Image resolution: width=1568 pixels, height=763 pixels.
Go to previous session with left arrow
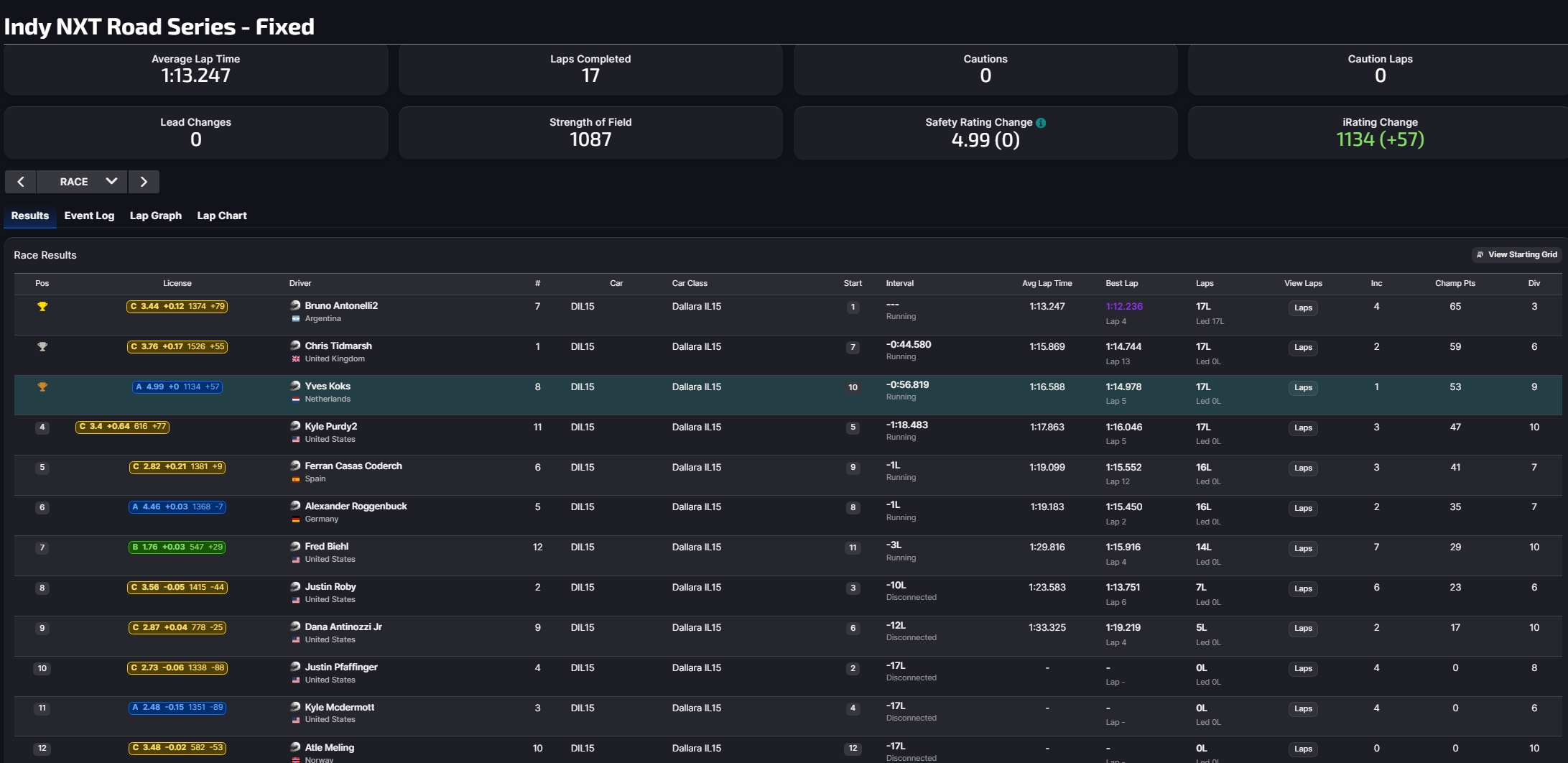tap(21, 182)
